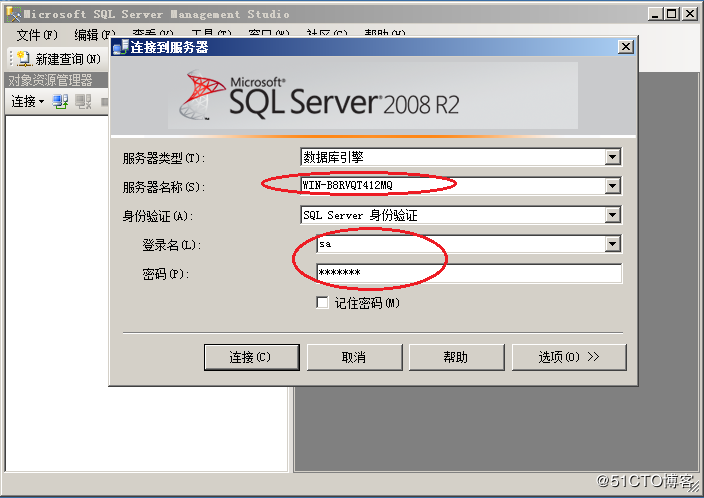Click the connect Object Explorer icon
This screenshot has width=704, height=498.
[60, 101]
